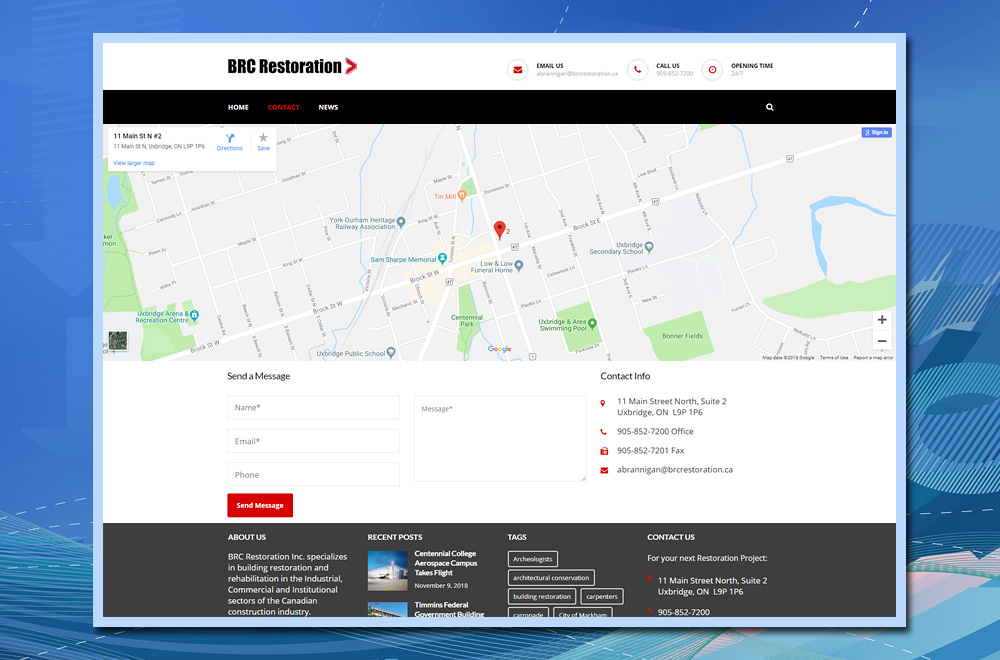This screenshot has height=660, width=1000.
Task: Click the Send Message button
Action: pos(260,505)
